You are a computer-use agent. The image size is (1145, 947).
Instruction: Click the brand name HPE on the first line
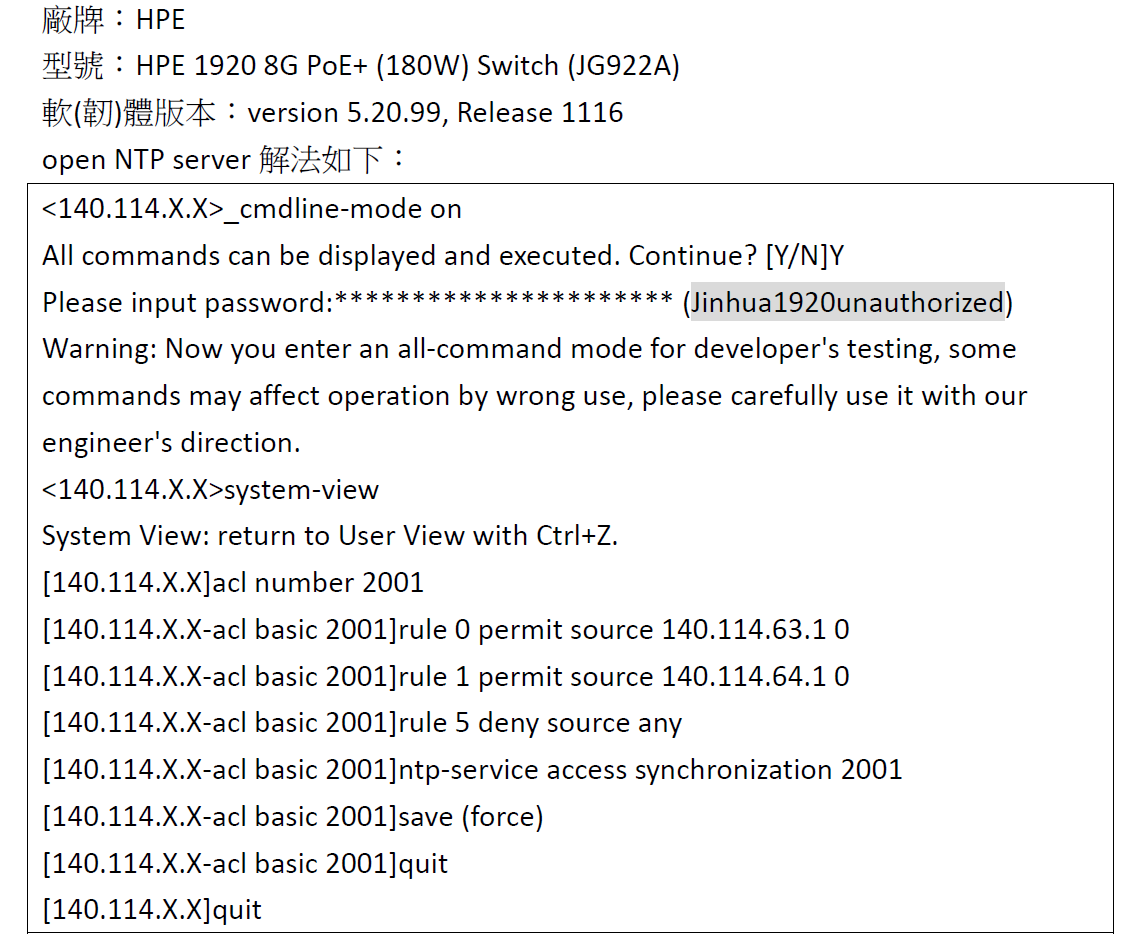tap(160, 20)
